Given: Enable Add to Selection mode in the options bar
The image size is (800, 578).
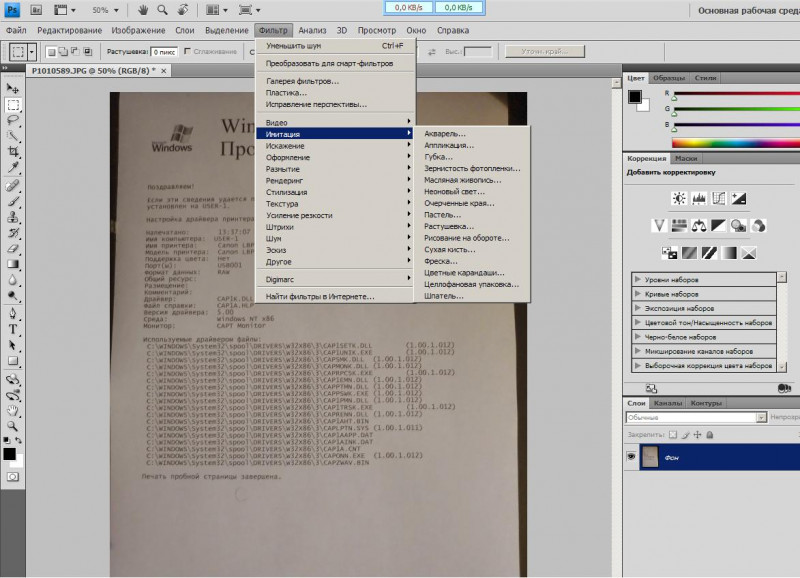Looking at the screenshot, I should click(63, 51).
